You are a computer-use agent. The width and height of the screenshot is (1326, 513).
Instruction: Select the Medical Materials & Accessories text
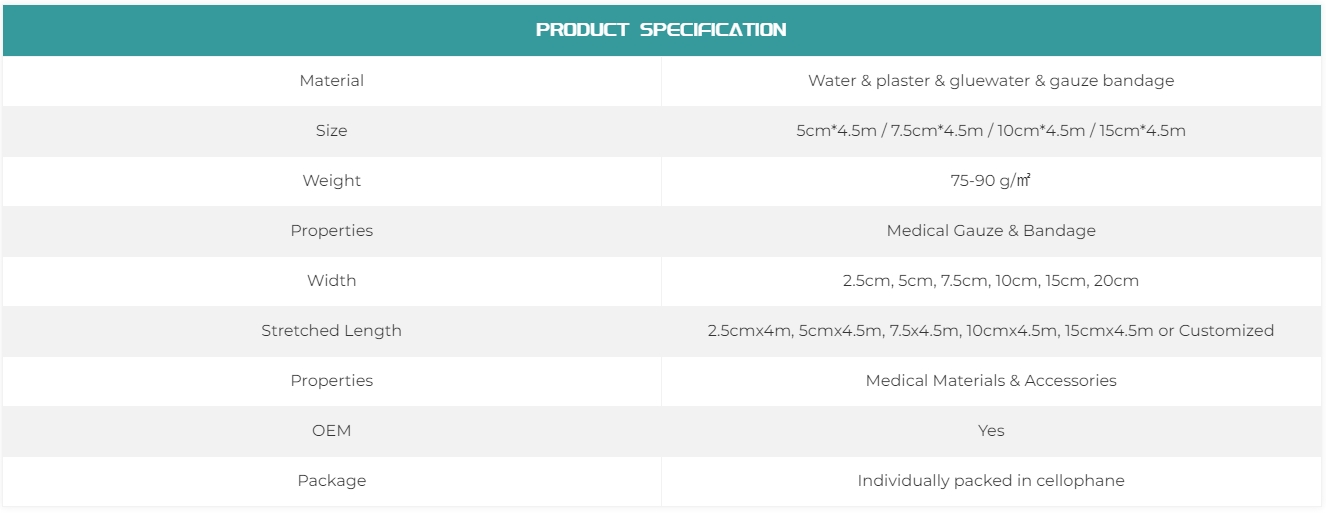point(990,381)
